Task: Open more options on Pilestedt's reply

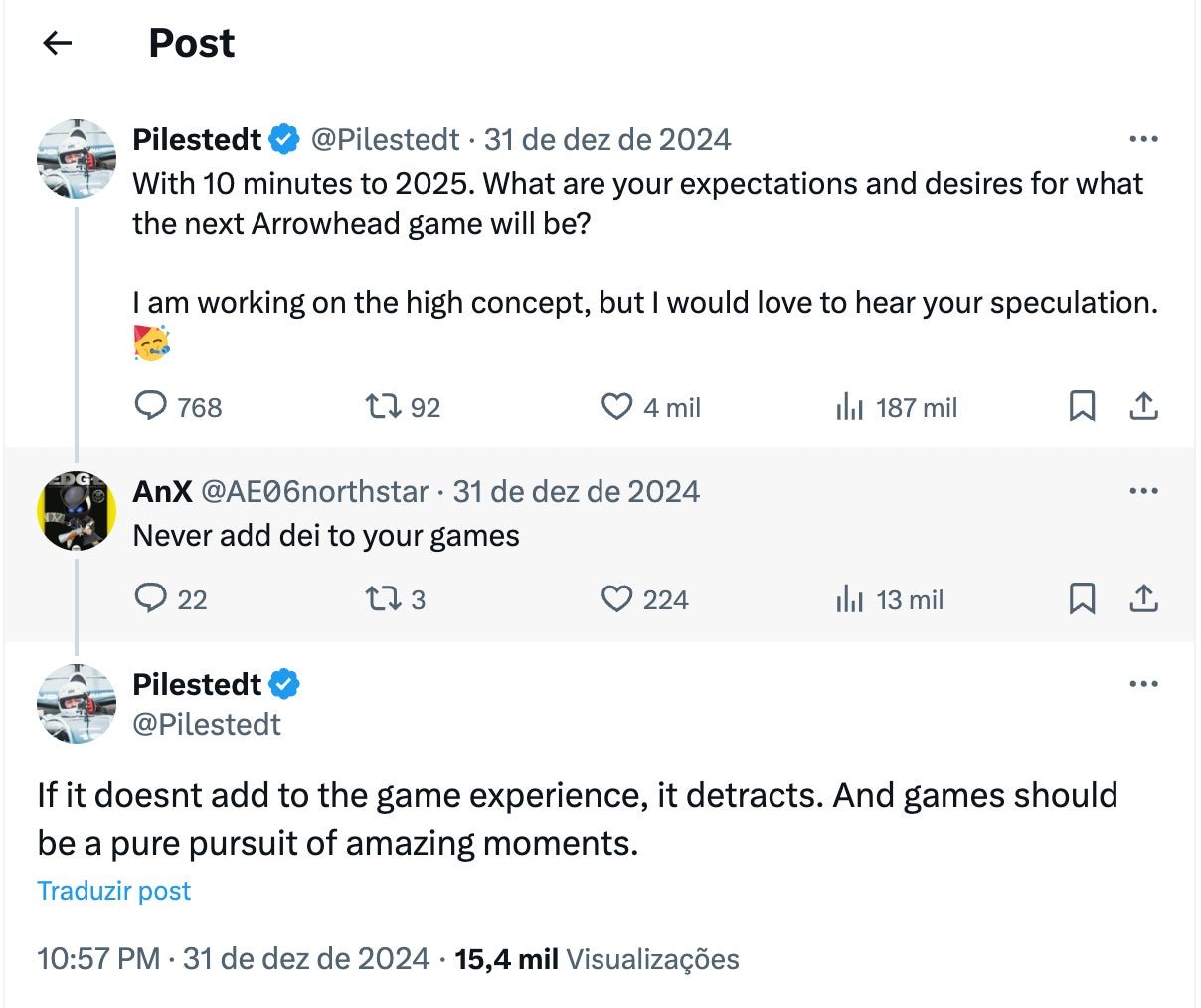Action: tap(1144, 684)
